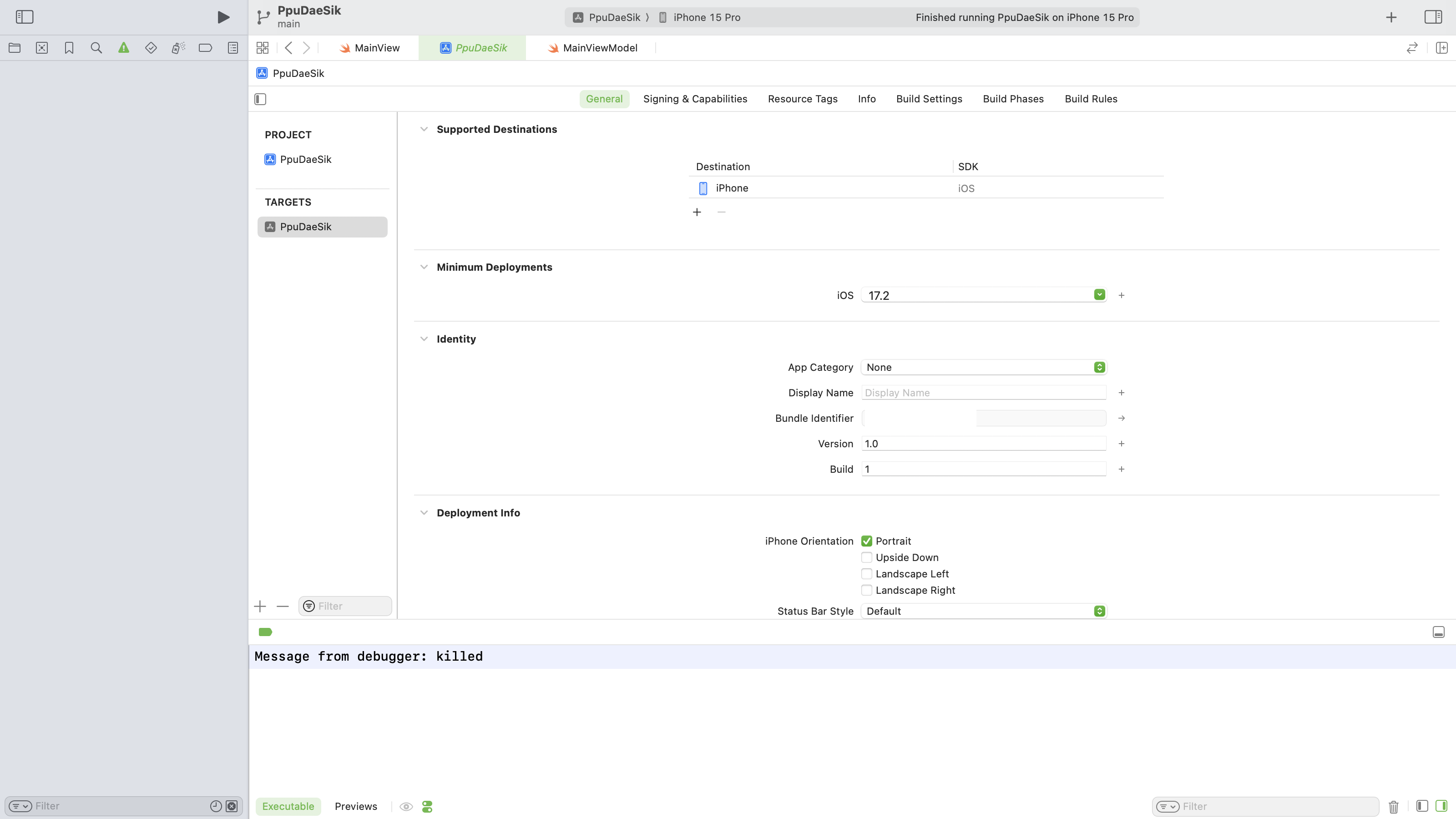1456x819 pixels.
Task: Enable Upside Down orientation
Action: [x=866, y=558]
